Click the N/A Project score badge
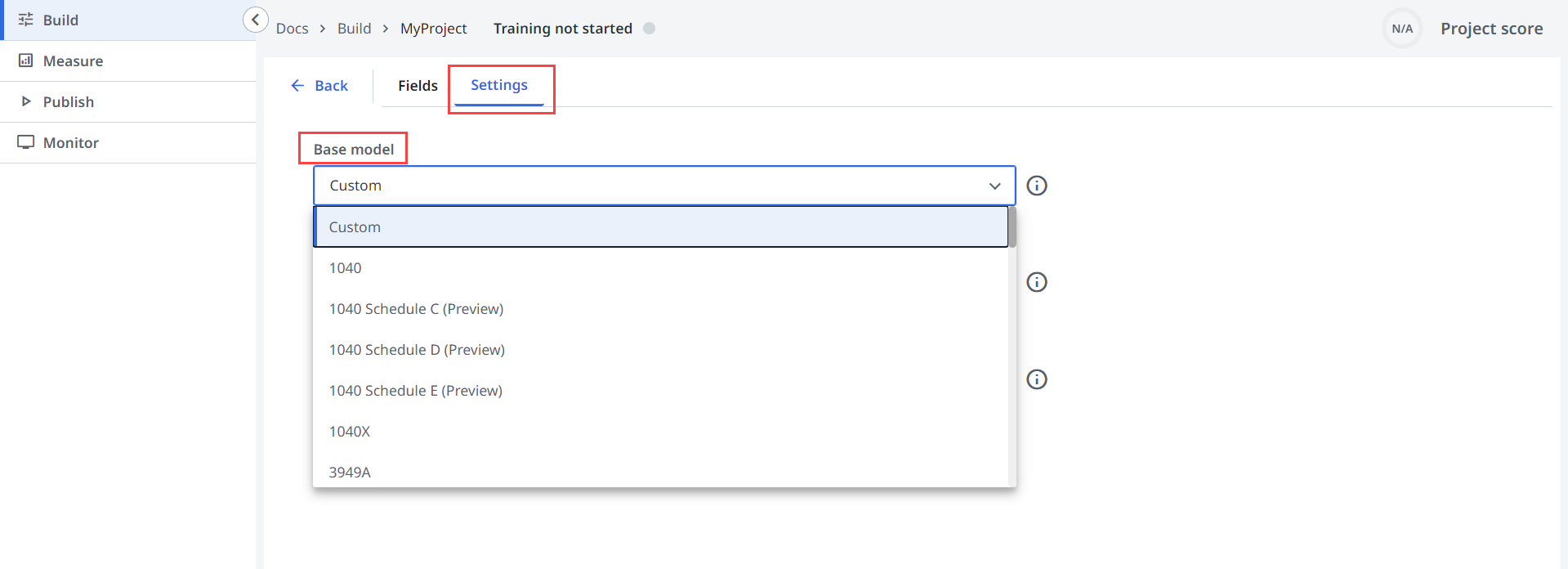 [1402, 29]
